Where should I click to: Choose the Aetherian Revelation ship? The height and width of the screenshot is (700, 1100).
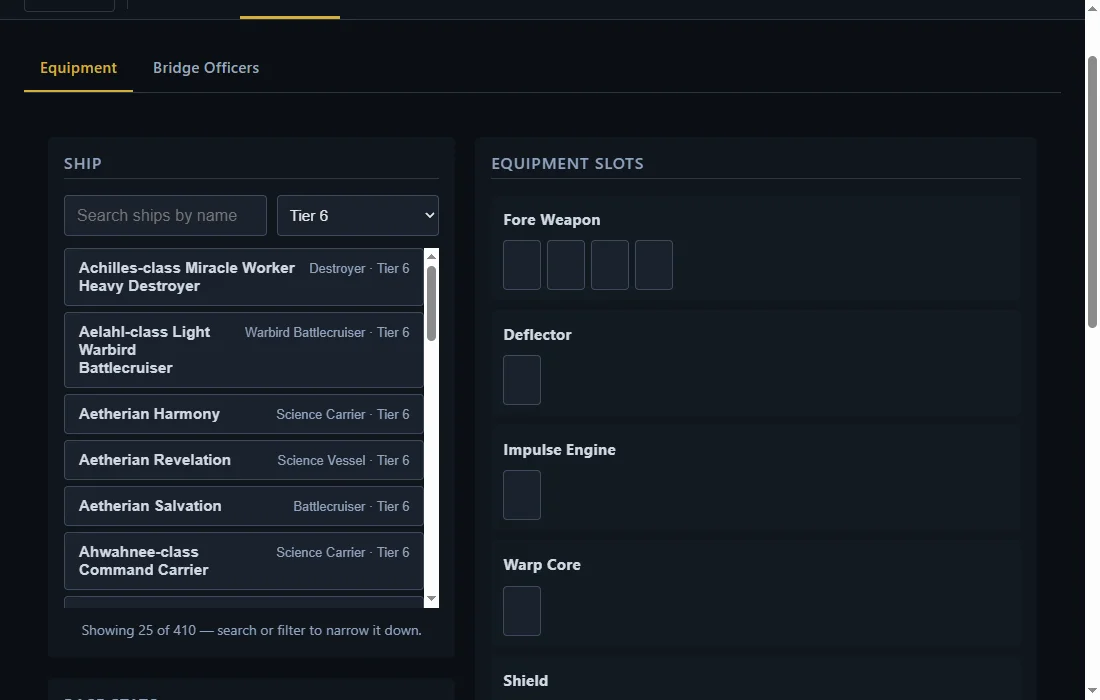(243, 460)
